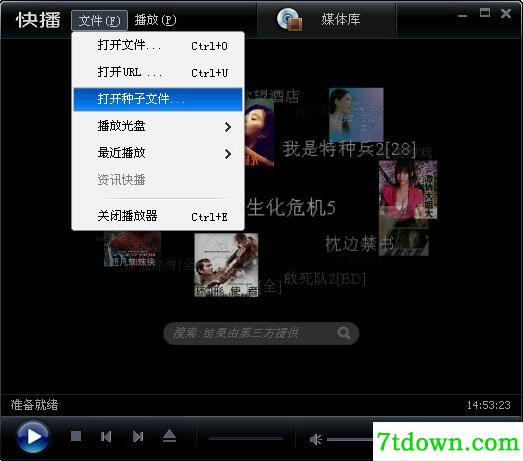523x461 pixels.
Task: Minimize the player window
Action: pos(462,15)
